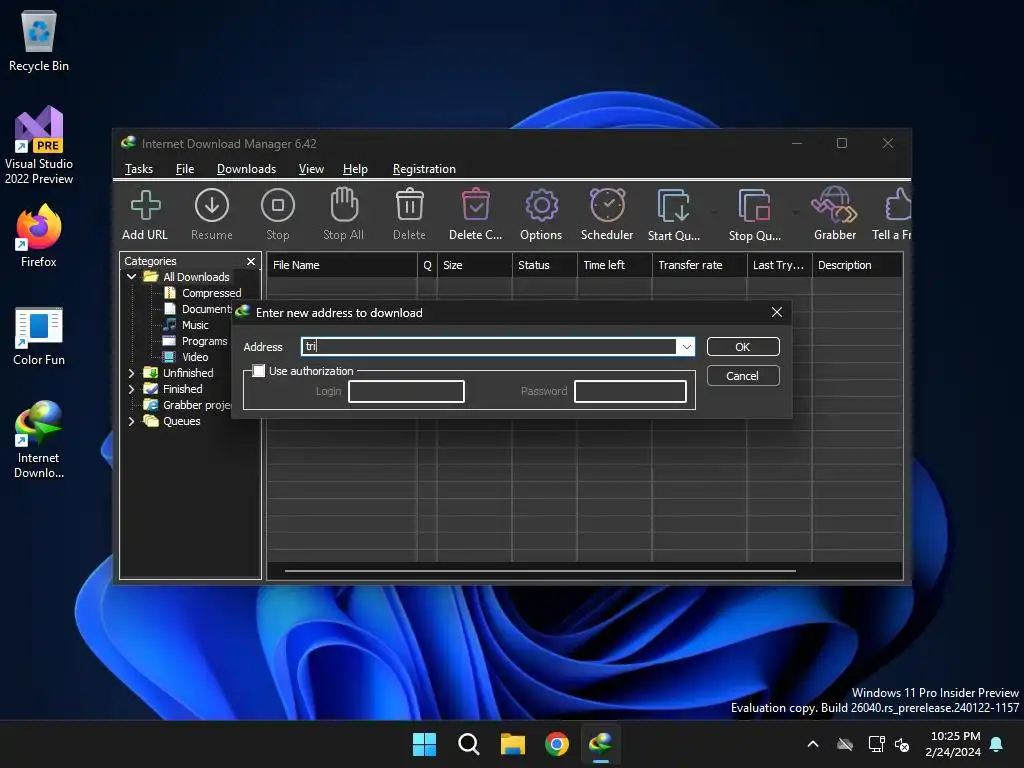Open Google Chrome from the taskbar
This screenshot has width=1024, height=768.
557,744
